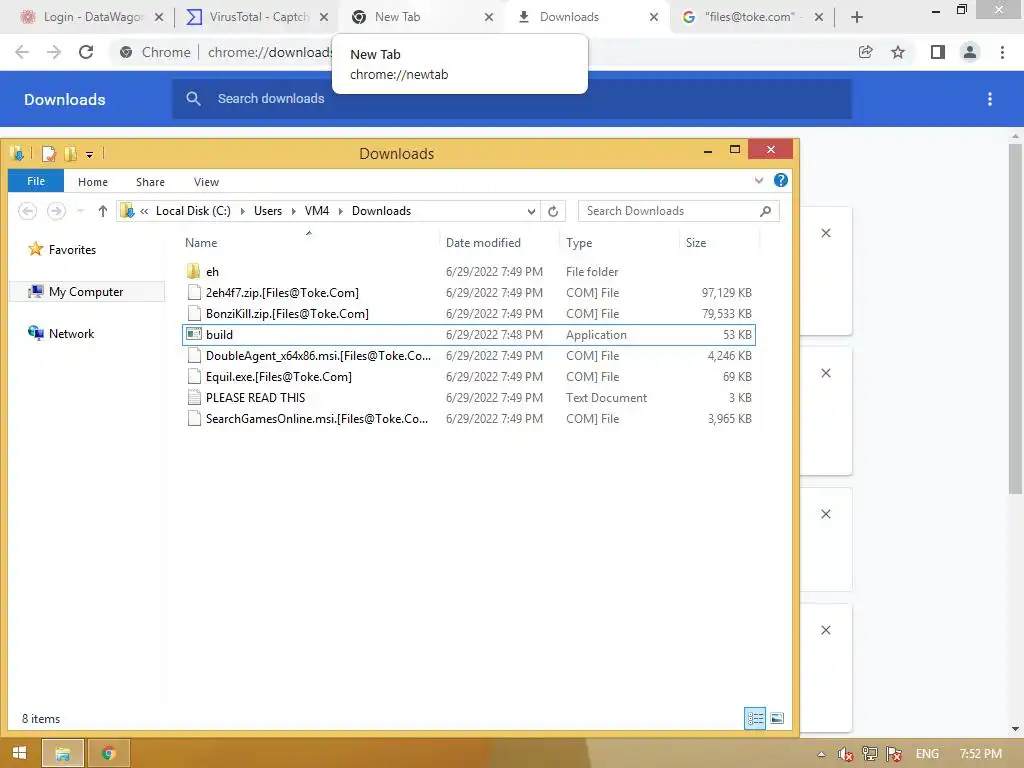Viewport: 1024px width, 768px height.
Task: Go up one folder level in Explorer
Action: pyautogui.click(x=103, y=211)
